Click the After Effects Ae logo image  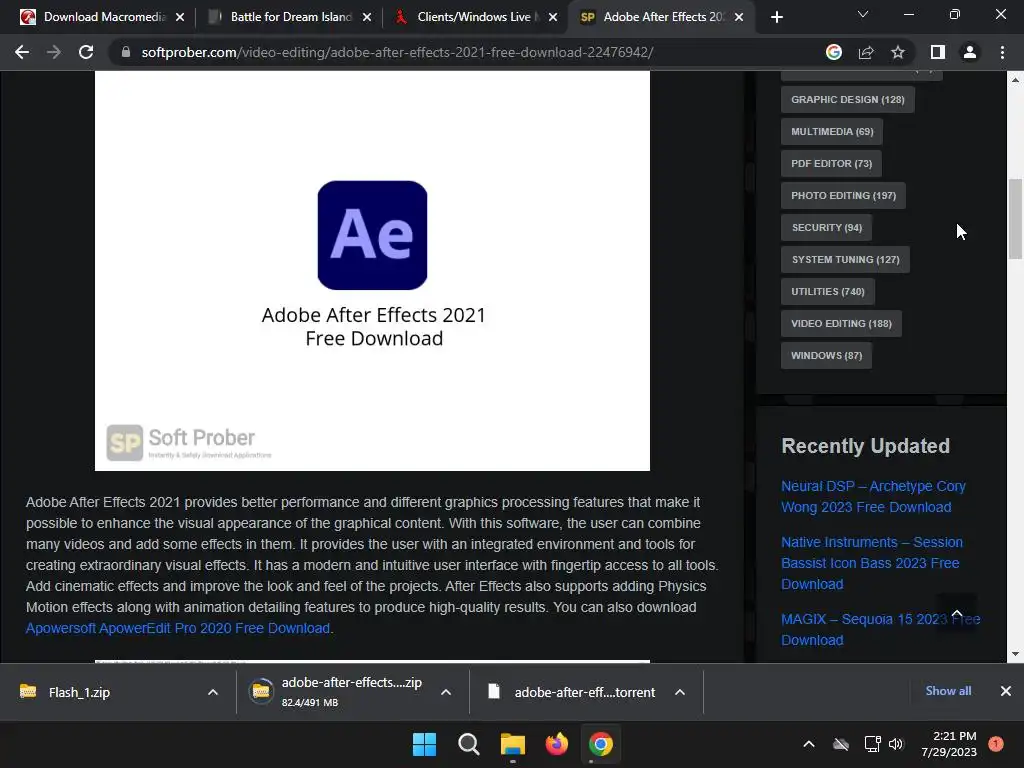point(372,235)
